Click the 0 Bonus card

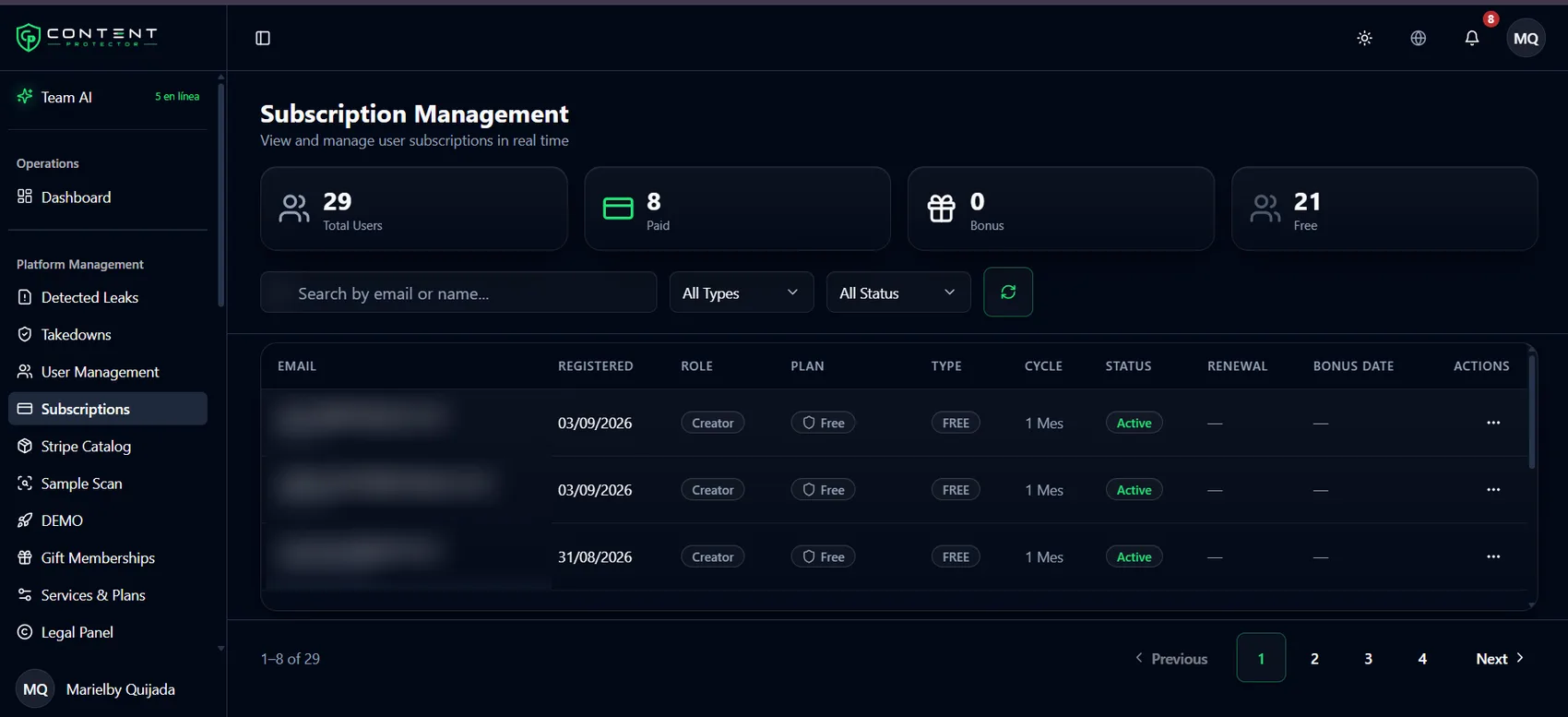pyautogui.click(x=1061, y=209)
